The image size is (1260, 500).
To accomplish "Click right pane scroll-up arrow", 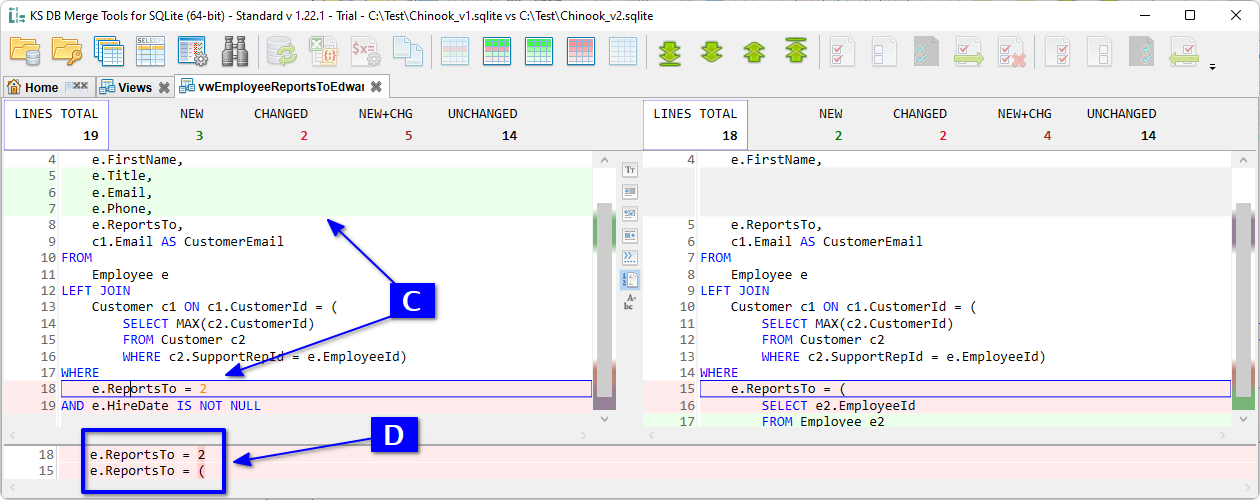I will (x=1242, y=160).
